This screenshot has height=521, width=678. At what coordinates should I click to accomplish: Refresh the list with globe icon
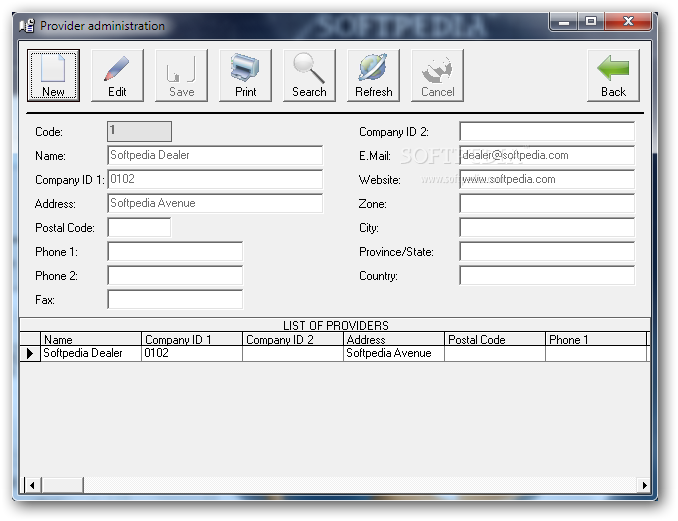(373, 75)
